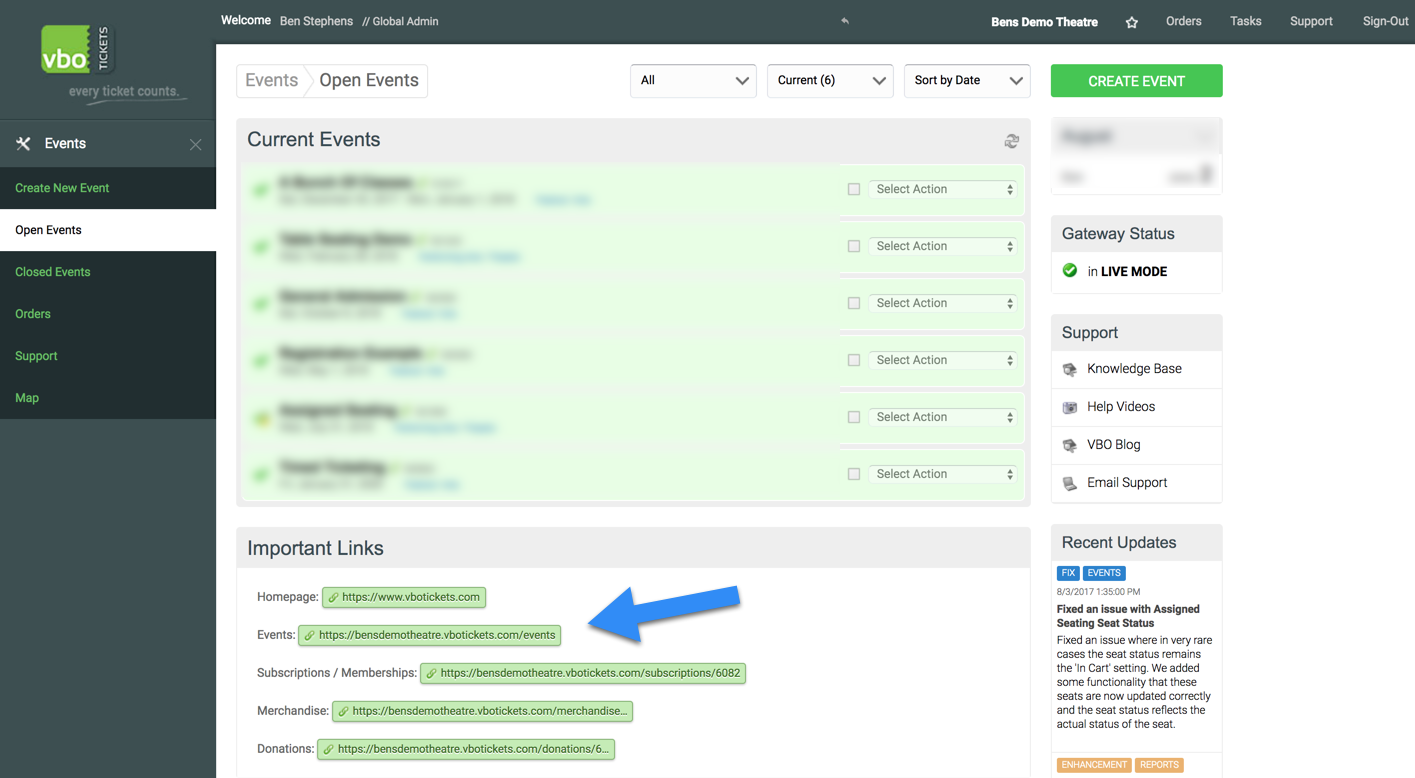Screen dimensions: 1415x778
Task: Click the Open Events breadcrumb
Action: click(369, 81)
